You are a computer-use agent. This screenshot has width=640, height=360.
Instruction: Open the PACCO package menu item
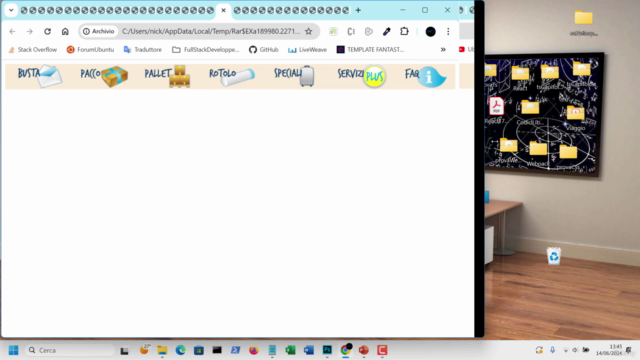104,76
